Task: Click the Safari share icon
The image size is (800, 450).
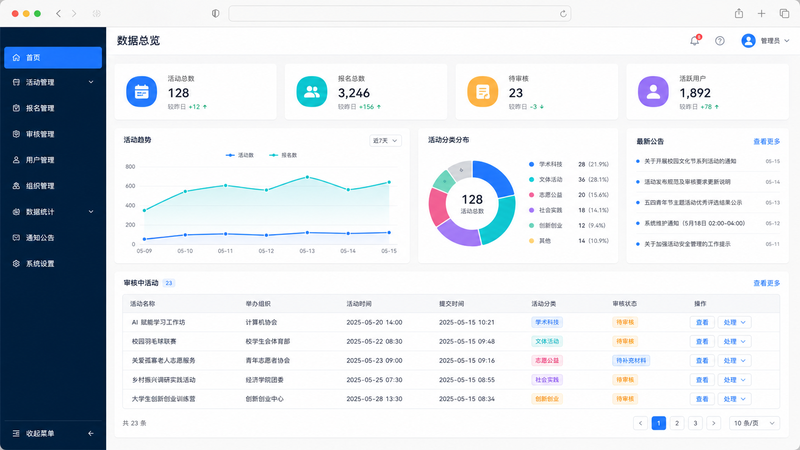Action: point(739,13)
